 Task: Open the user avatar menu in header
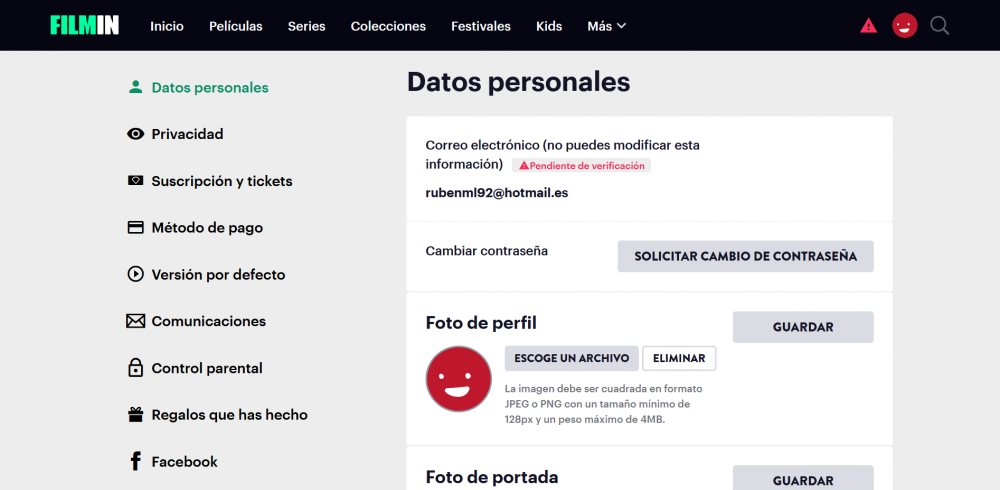coord(904,26)
